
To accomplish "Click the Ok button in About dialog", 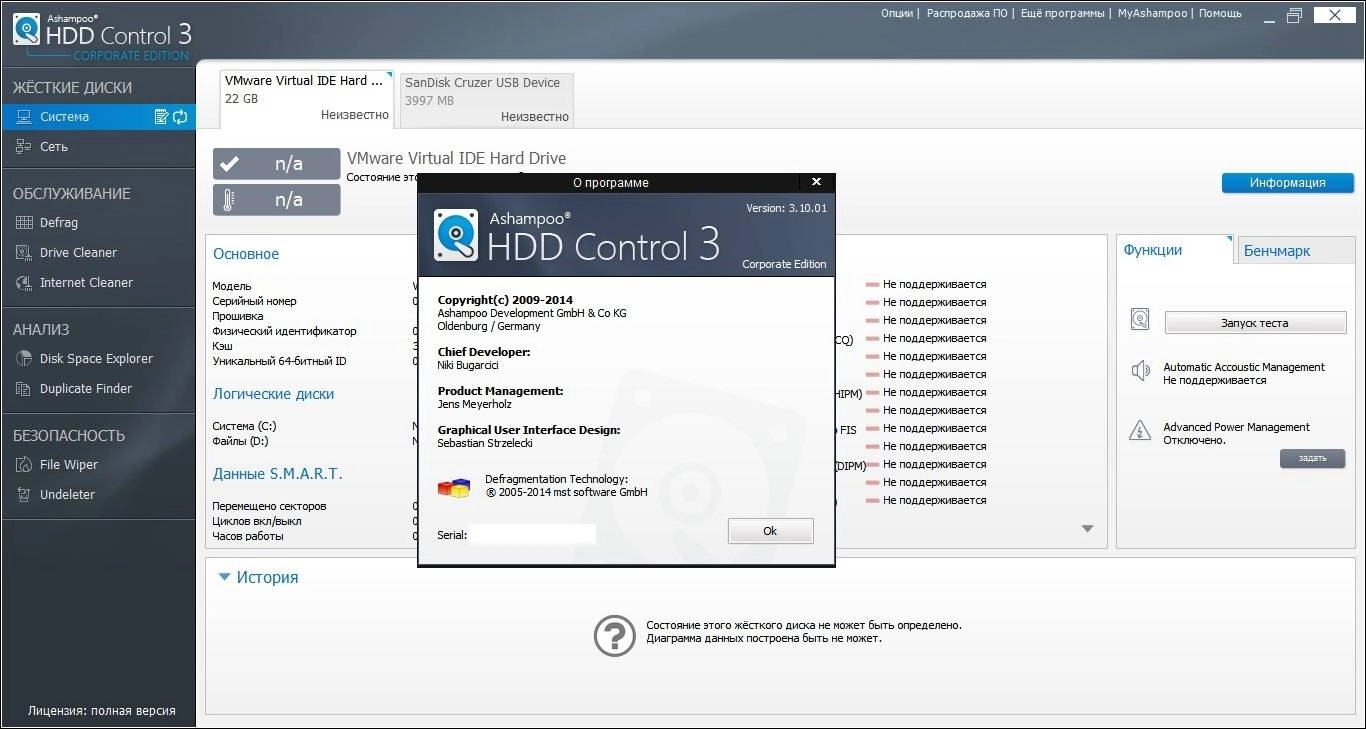I will click(x=770, y=531).
